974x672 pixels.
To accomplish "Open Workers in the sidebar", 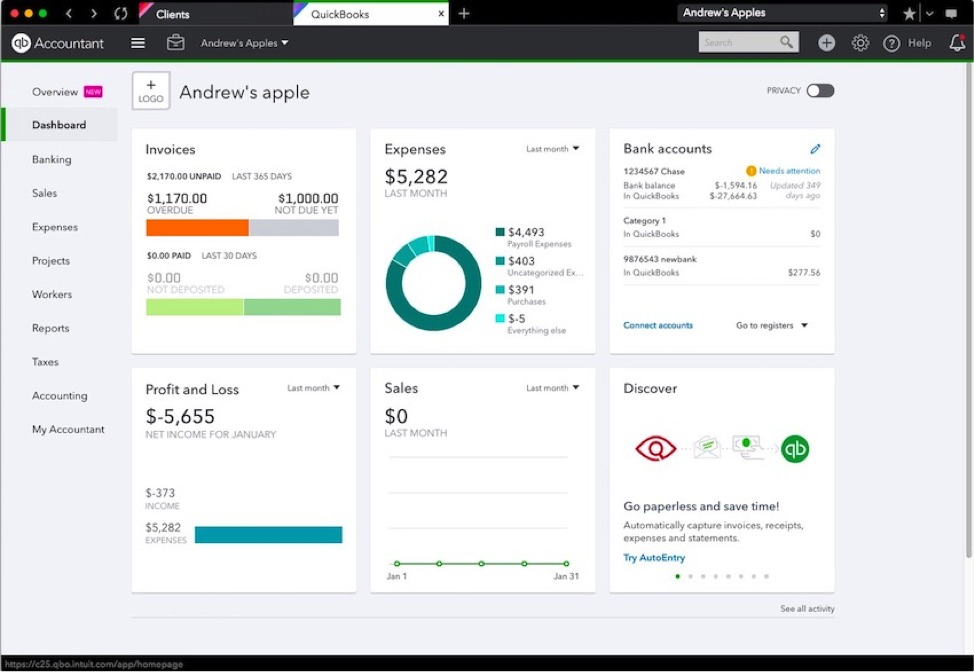I will pyautogui.click(x=52, y=294).
